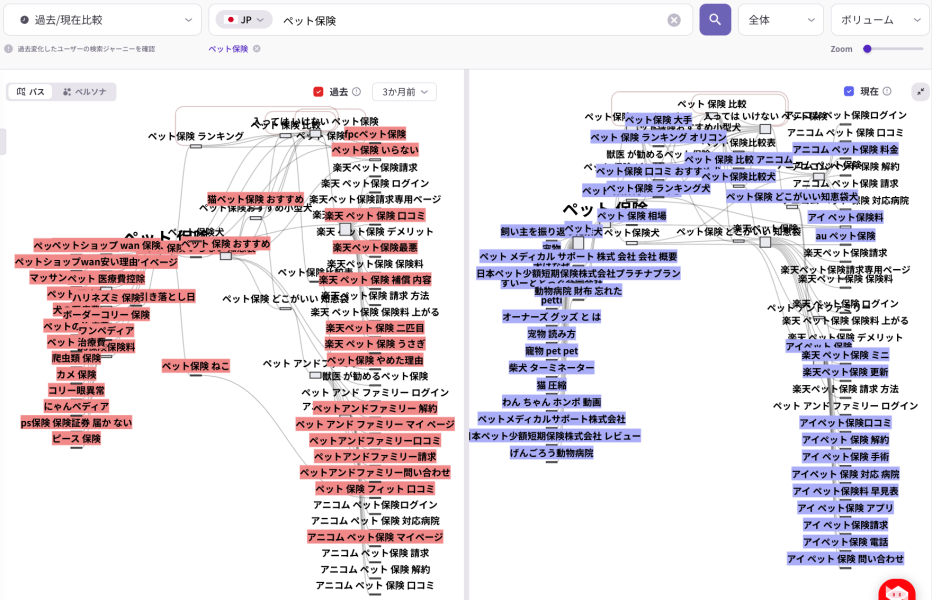Screen dimensions: 932x600
Task: Click the info icon beside 現在 checkbox
Action: pos(887,91)
